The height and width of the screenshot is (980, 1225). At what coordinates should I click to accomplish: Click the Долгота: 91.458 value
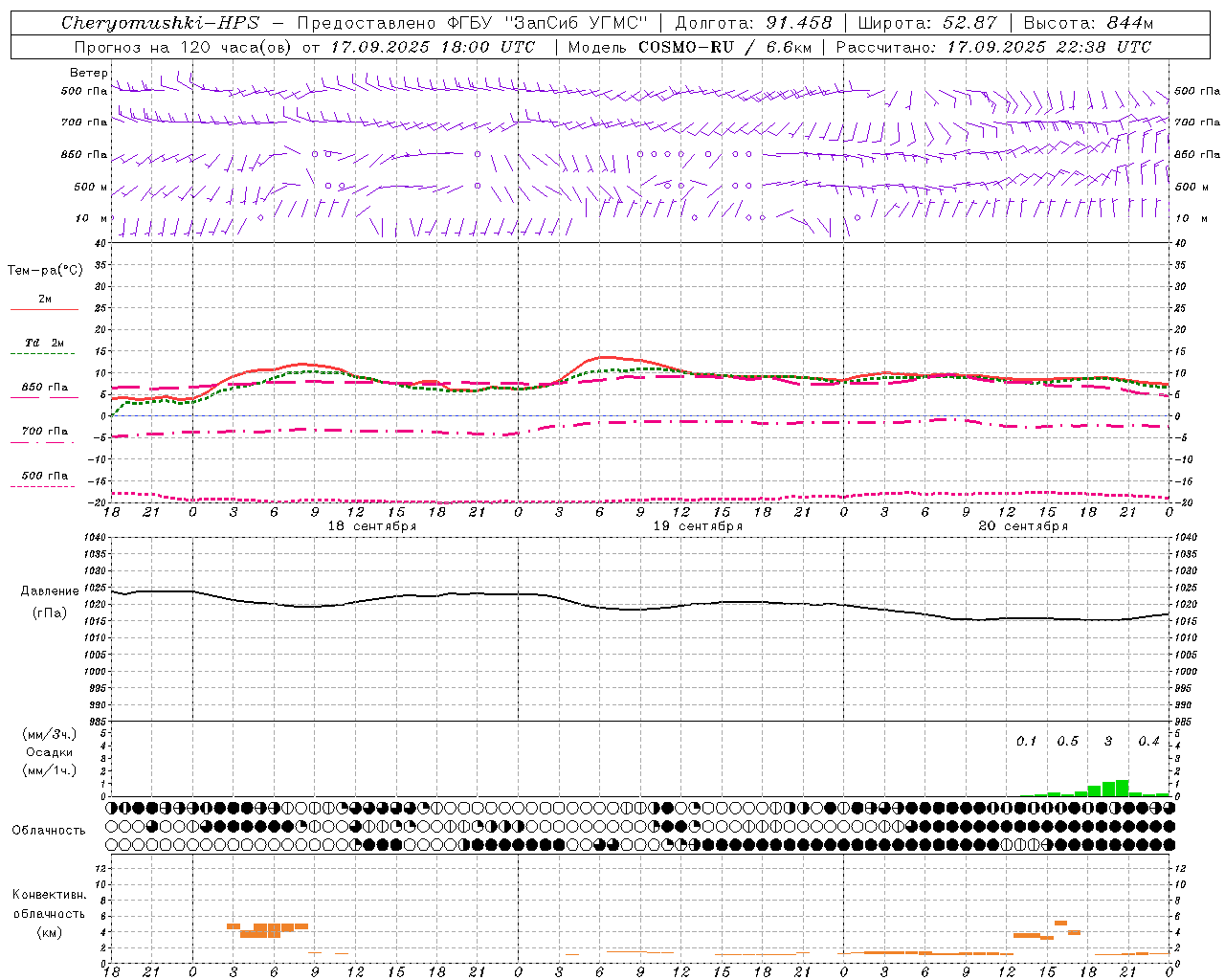click(754, 23)
